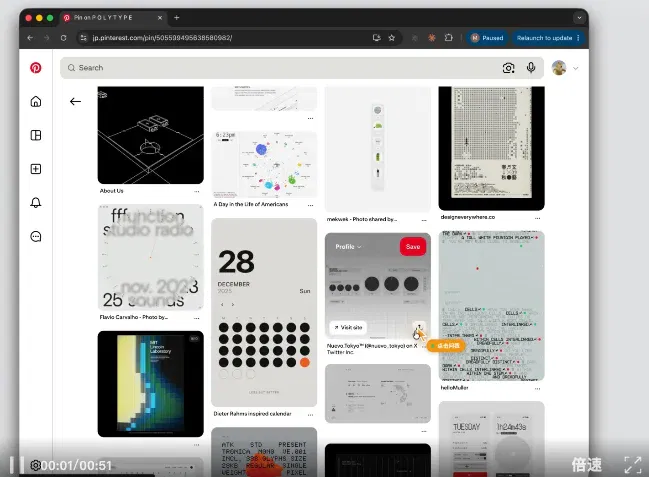Screen dimensions: 649x477
Task: Open the Pinterest Home feed icon
Action: [36, 101]
